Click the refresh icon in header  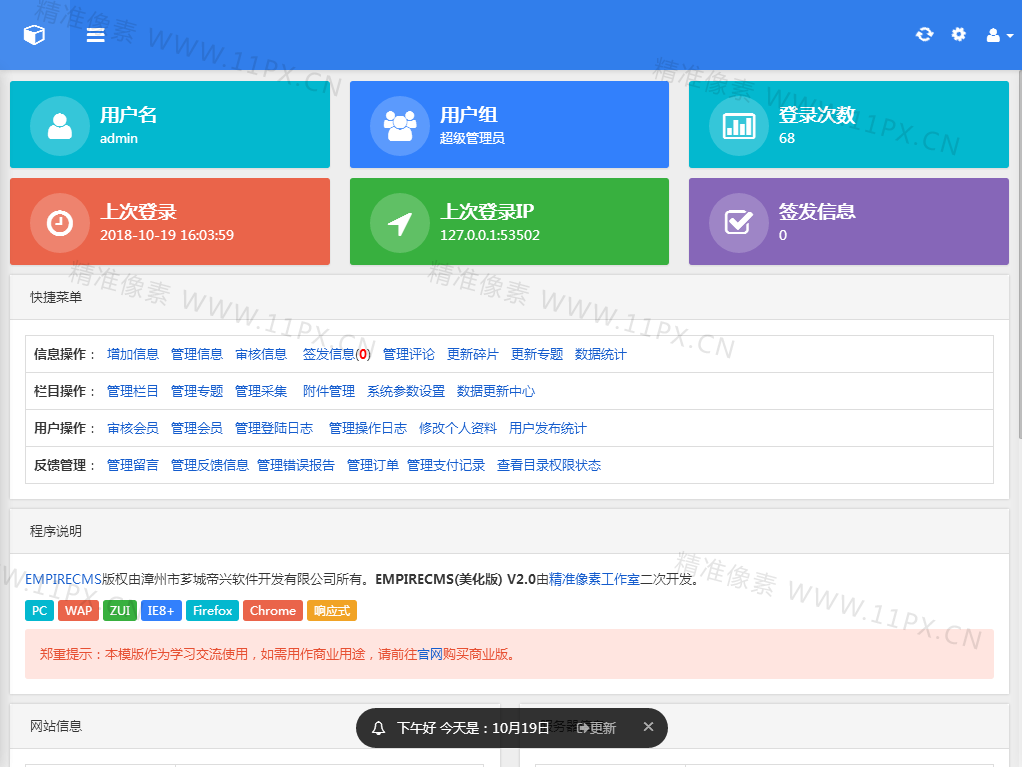(924, 35)
